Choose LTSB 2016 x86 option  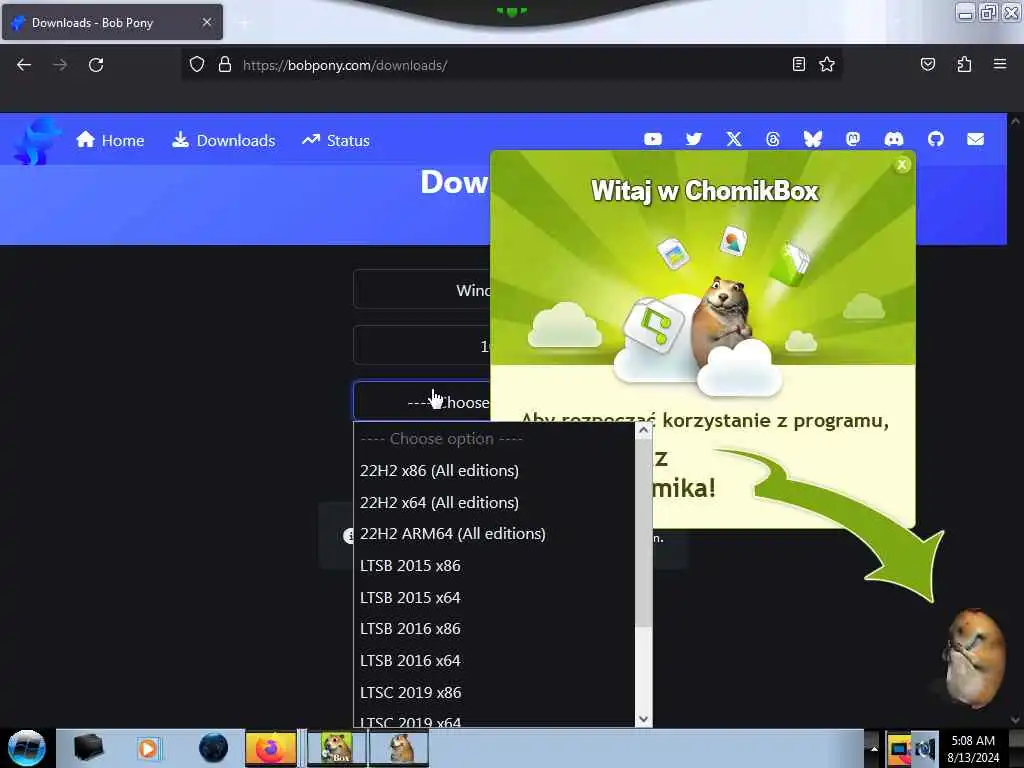pos(494,628)
